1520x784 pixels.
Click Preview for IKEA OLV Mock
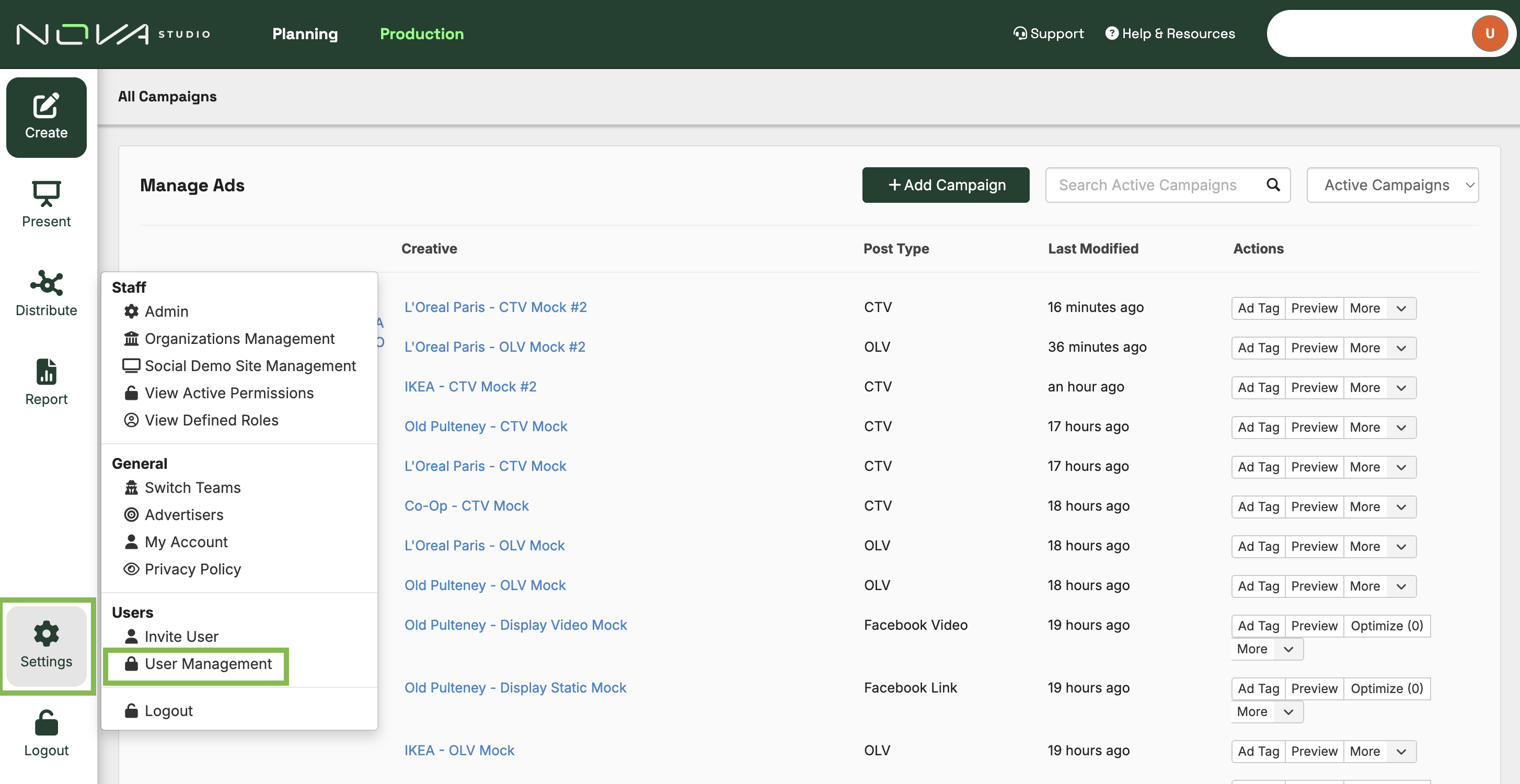pos(1314,751)
